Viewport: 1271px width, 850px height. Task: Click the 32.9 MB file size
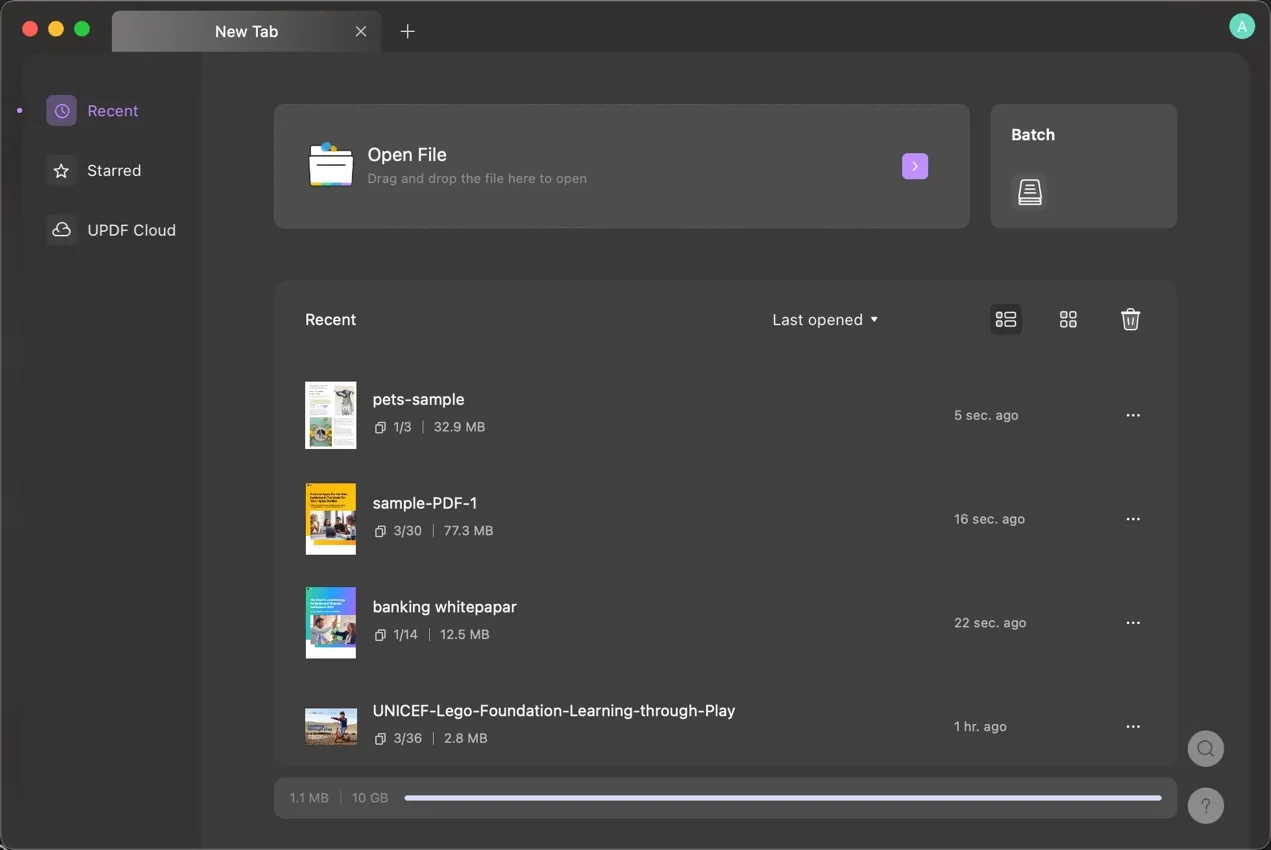coord(459,427)
